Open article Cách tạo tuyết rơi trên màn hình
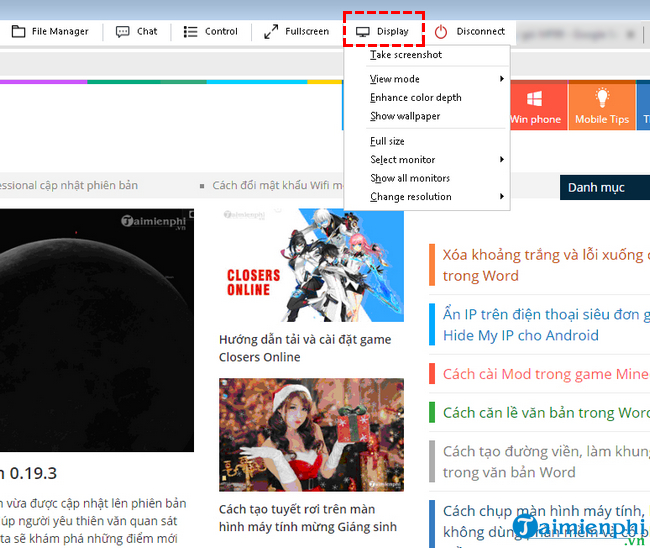 coord(308,518)
